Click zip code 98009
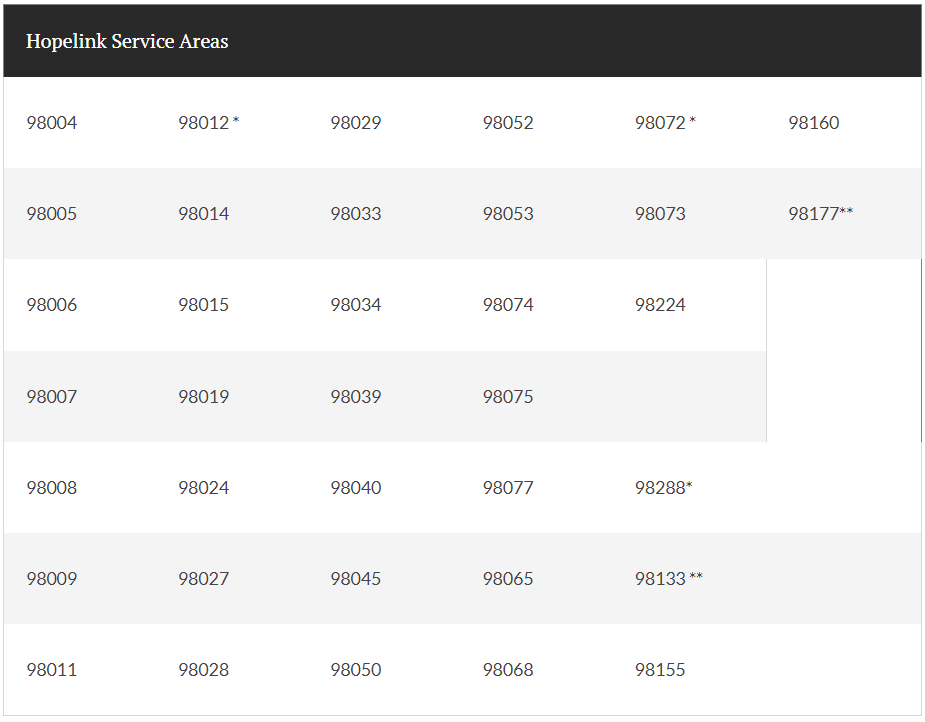The width and height of the screenshot is (925, 722). pyautogui.click(x=51, y=579)
